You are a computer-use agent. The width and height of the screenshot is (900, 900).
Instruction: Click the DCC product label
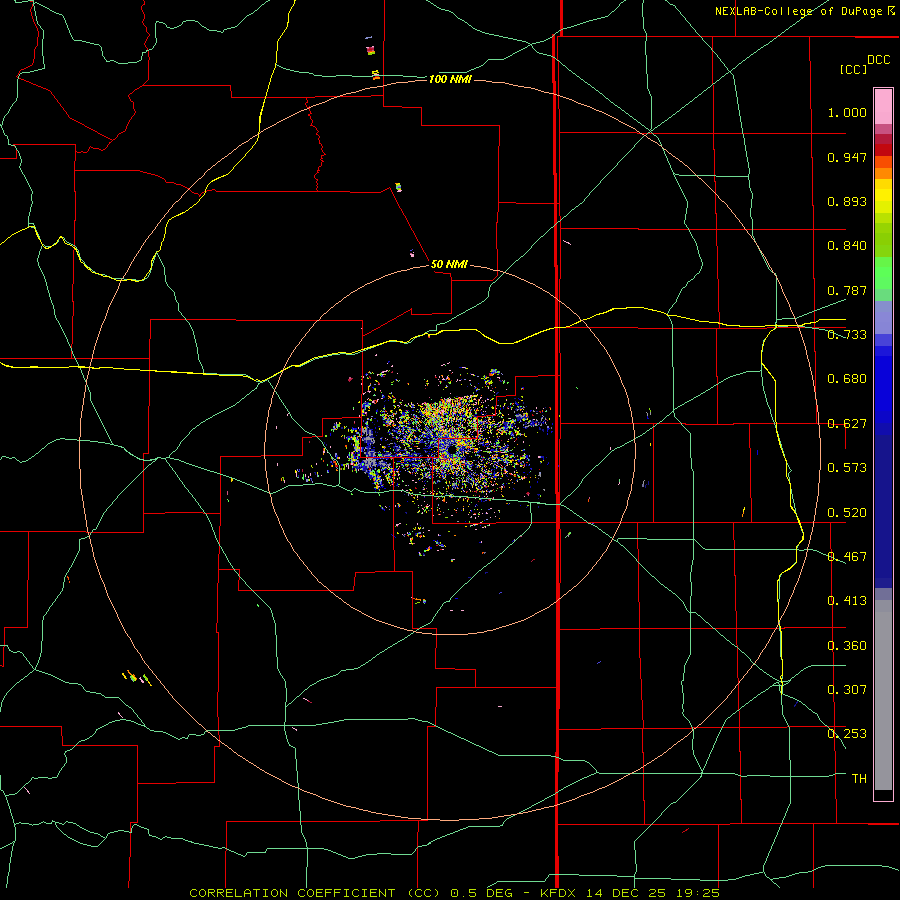(x=879, y=60)
